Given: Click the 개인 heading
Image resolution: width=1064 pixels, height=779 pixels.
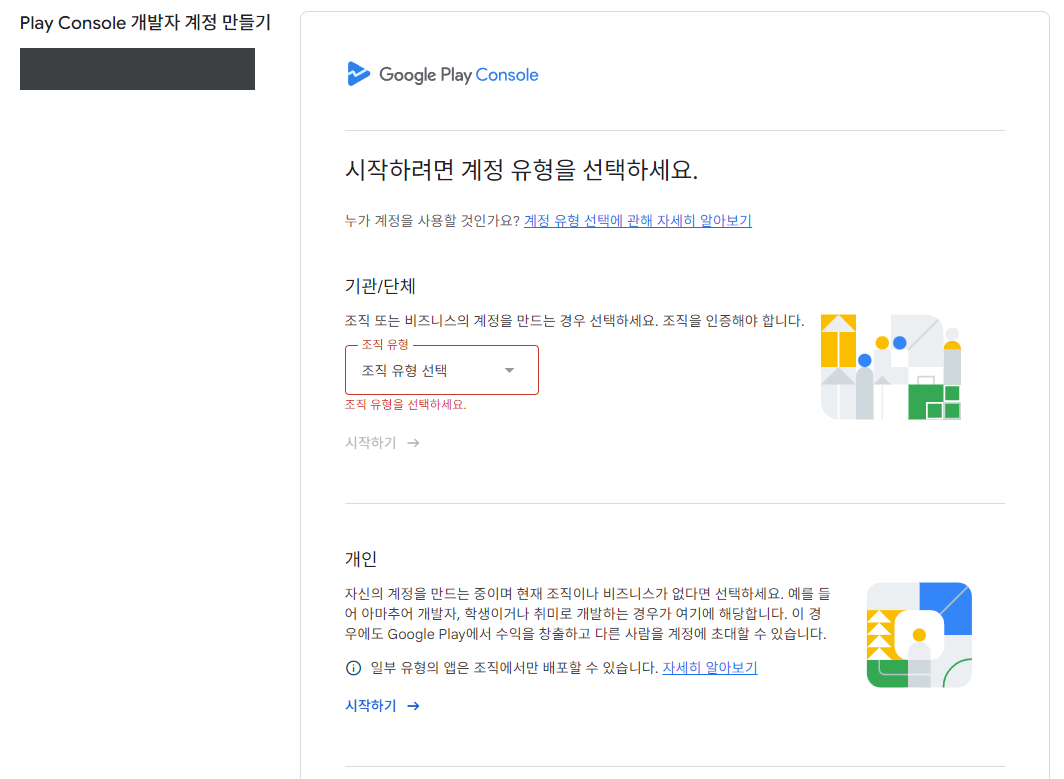Looking at the screenshot, I should [361, 559].
